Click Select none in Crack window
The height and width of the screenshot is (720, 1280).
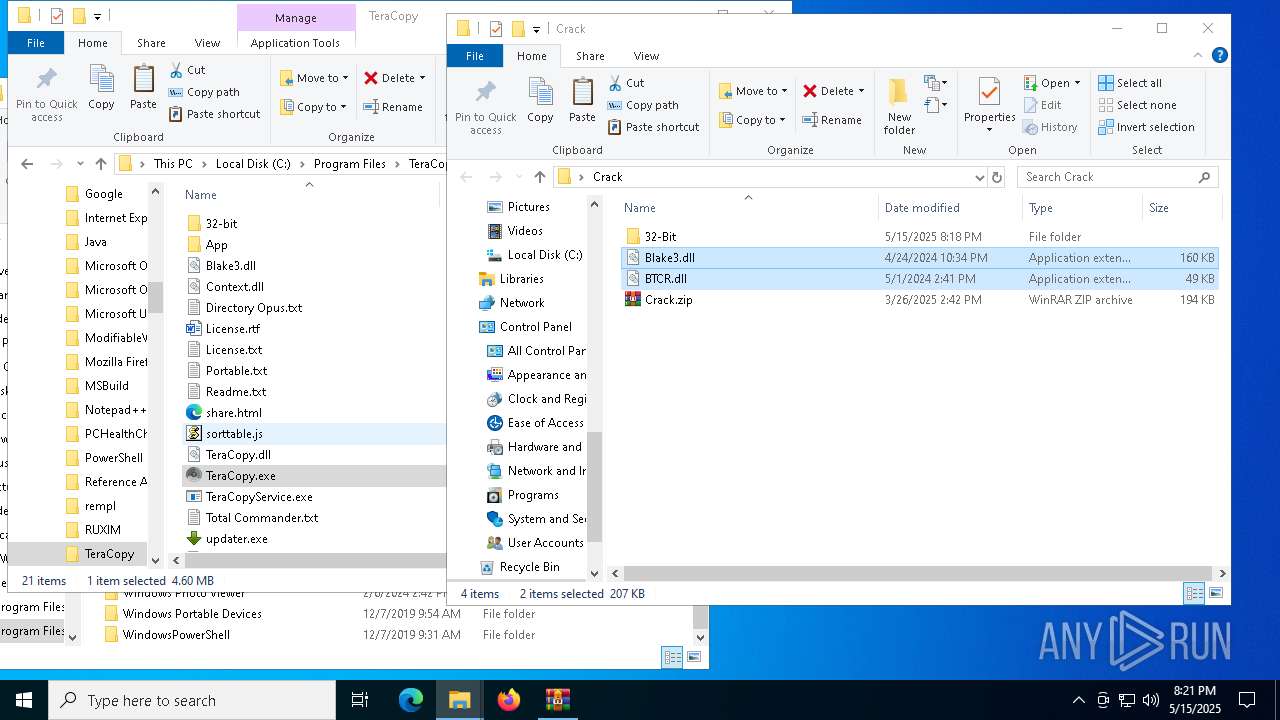pyautogui.click(x=1137, y=105)
